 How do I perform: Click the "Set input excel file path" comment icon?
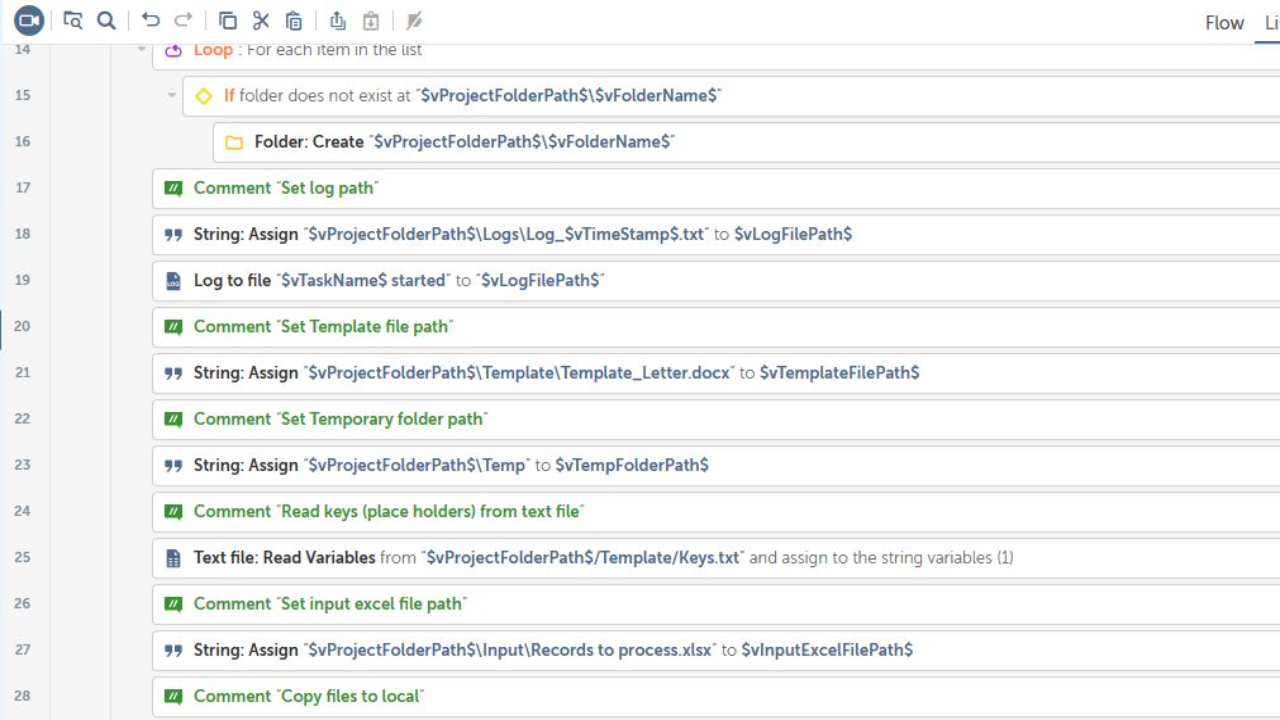click(x=173, y=604)
